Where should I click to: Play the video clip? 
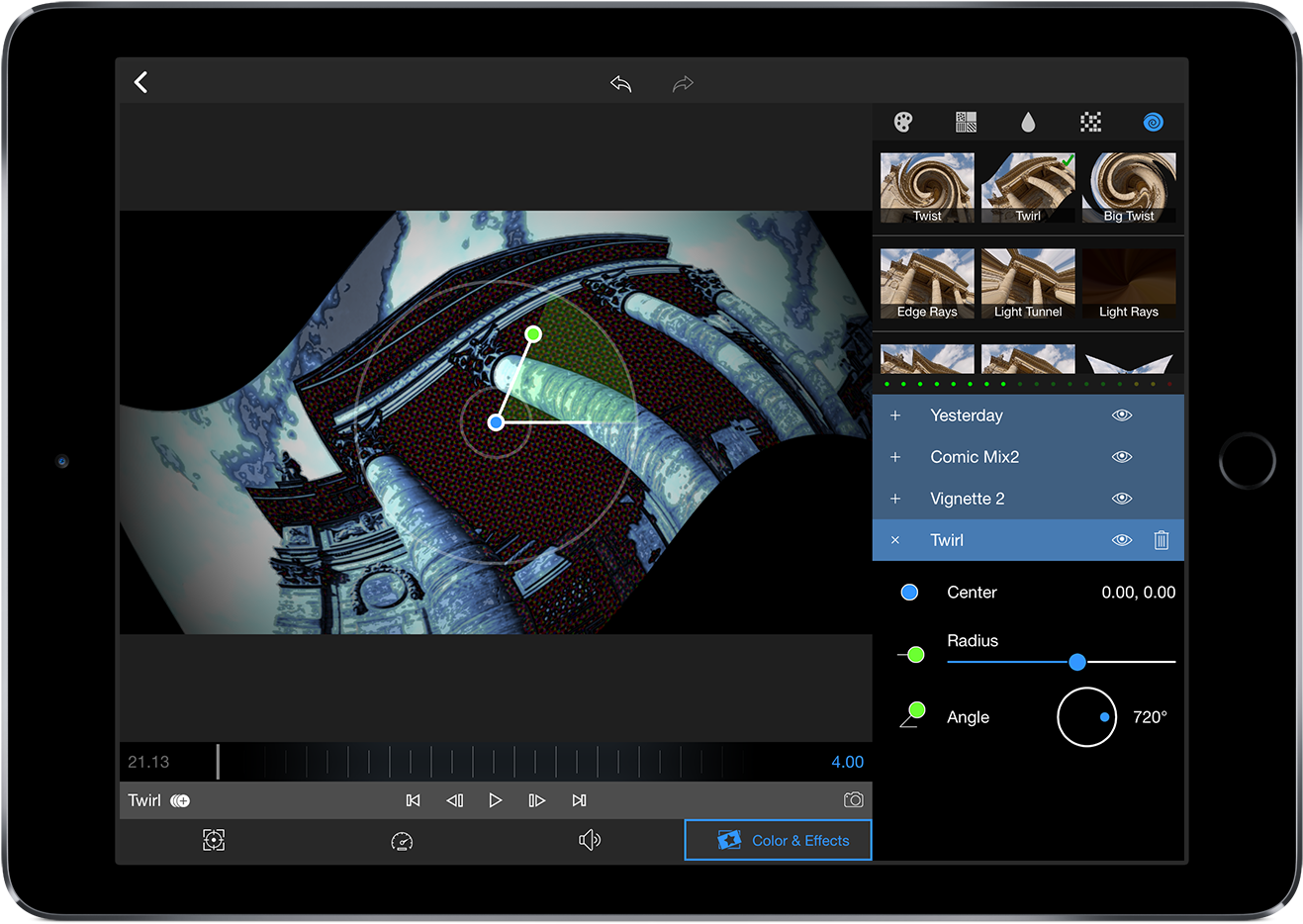(x=495, y=800)
